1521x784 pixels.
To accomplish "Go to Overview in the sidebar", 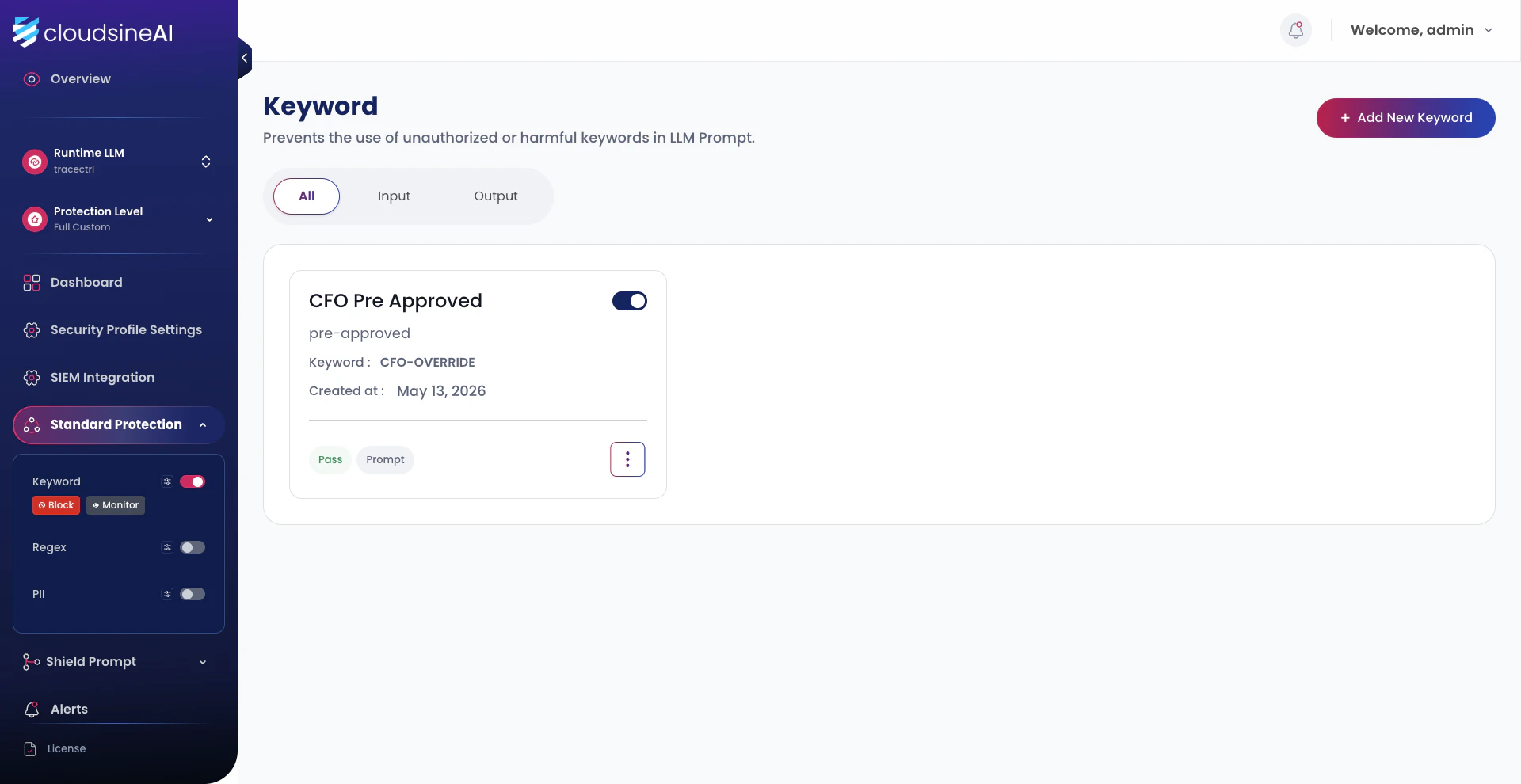I will point(81,79).
